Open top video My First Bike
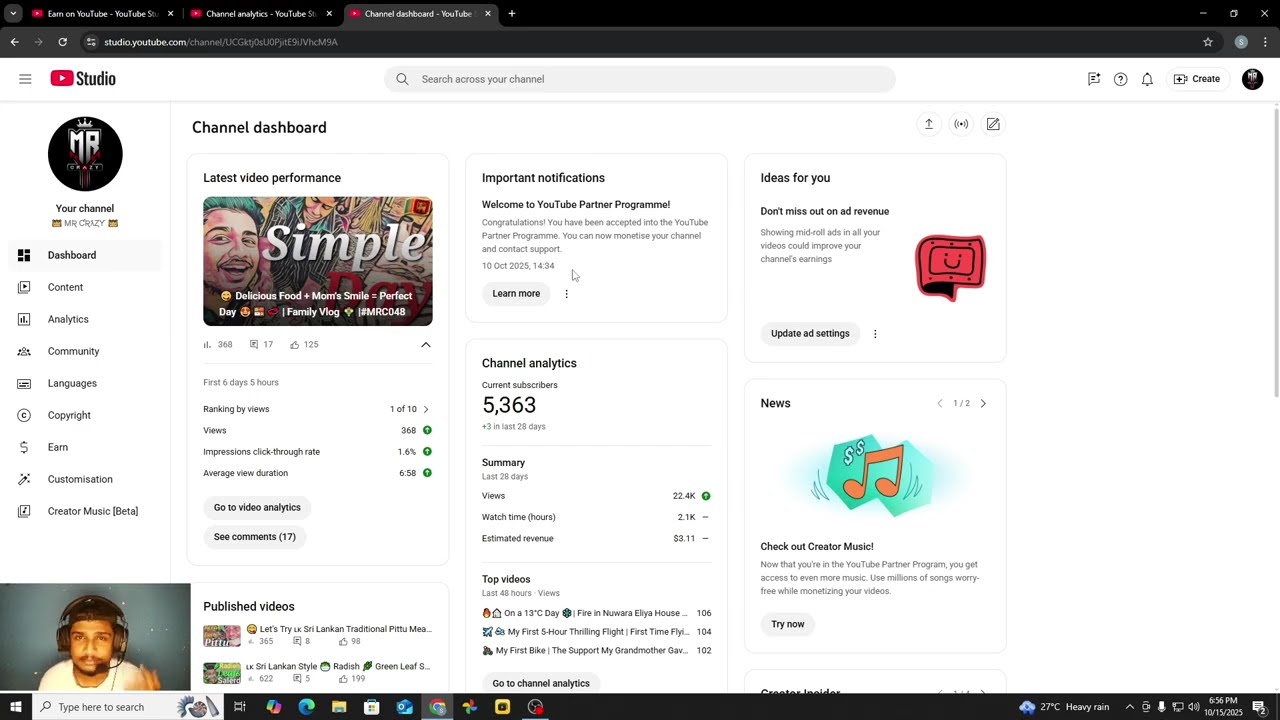Screen dimensions: 1280x720 point(596,651)
